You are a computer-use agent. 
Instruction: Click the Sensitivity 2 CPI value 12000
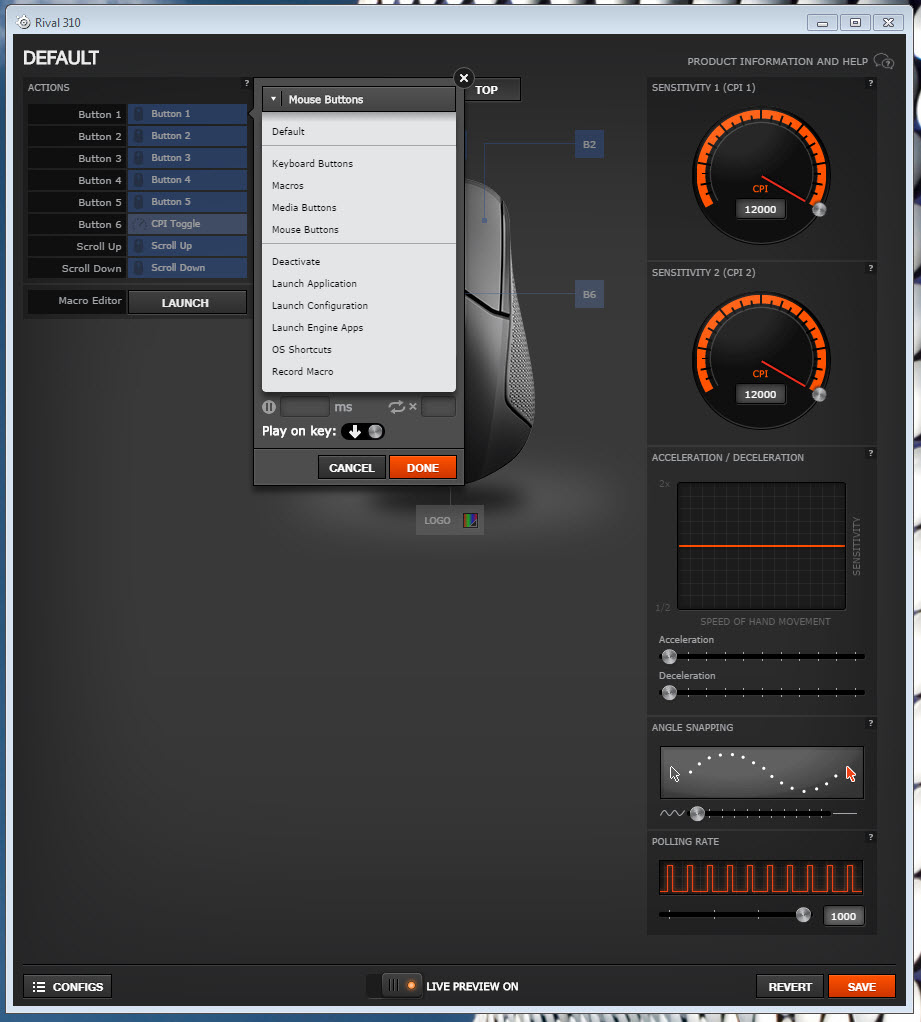click(x=761, y=394)
